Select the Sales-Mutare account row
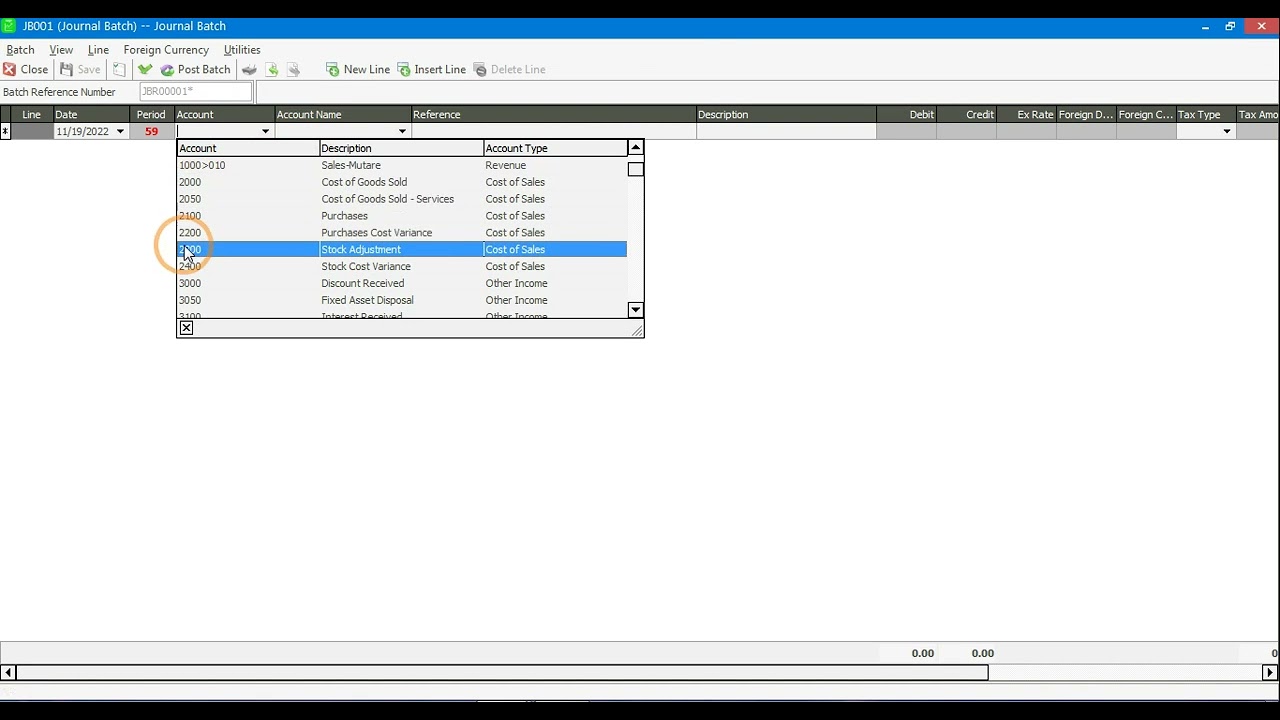This screenshot has width=1280, height=720. click(x=402, y=166)
